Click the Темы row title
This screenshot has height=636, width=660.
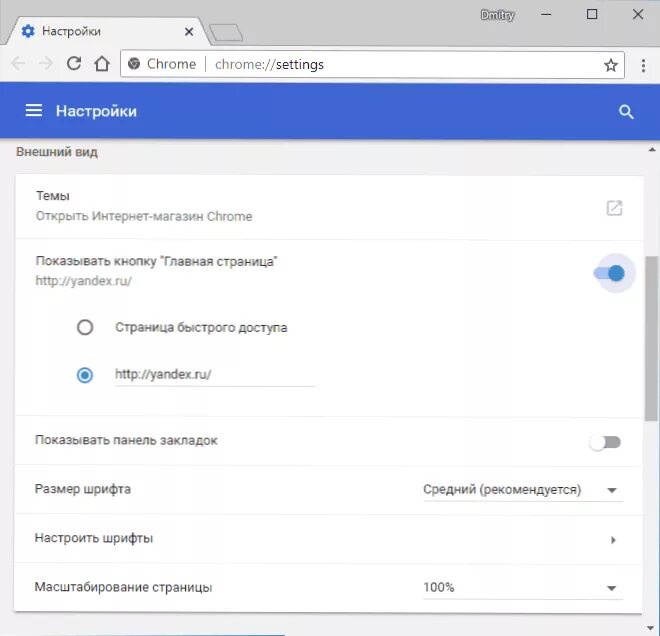pos(53,196)
